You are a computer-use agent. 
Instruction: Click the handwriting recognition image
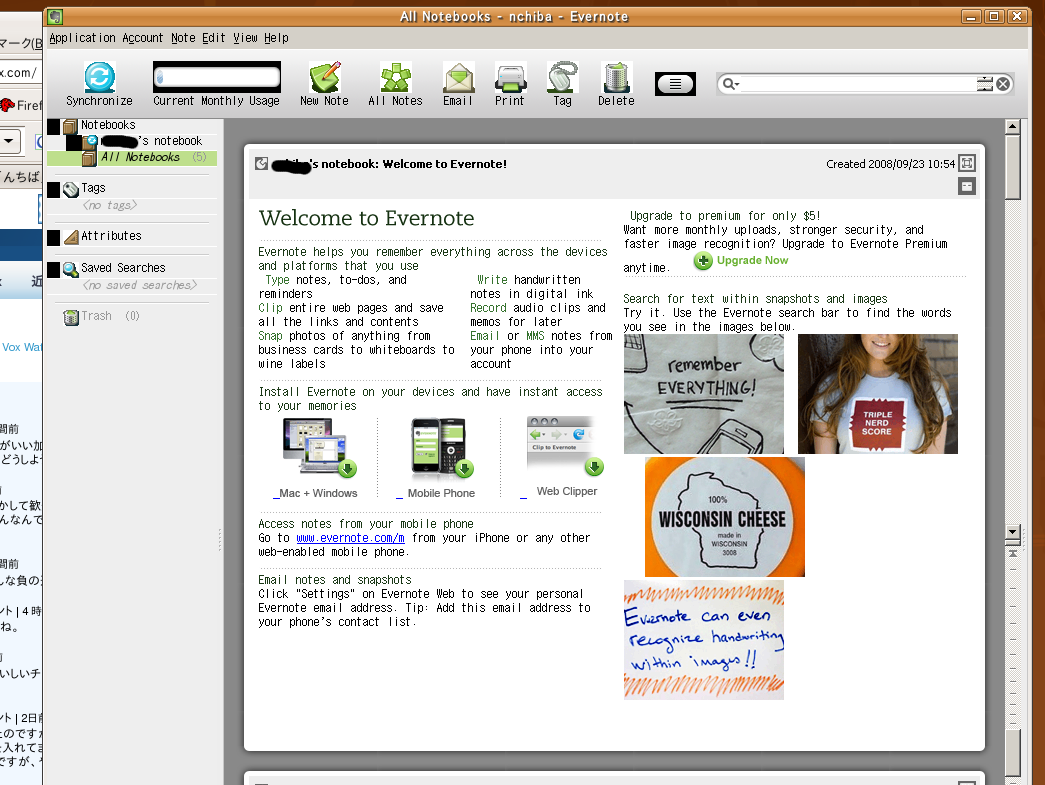point(704,640)
